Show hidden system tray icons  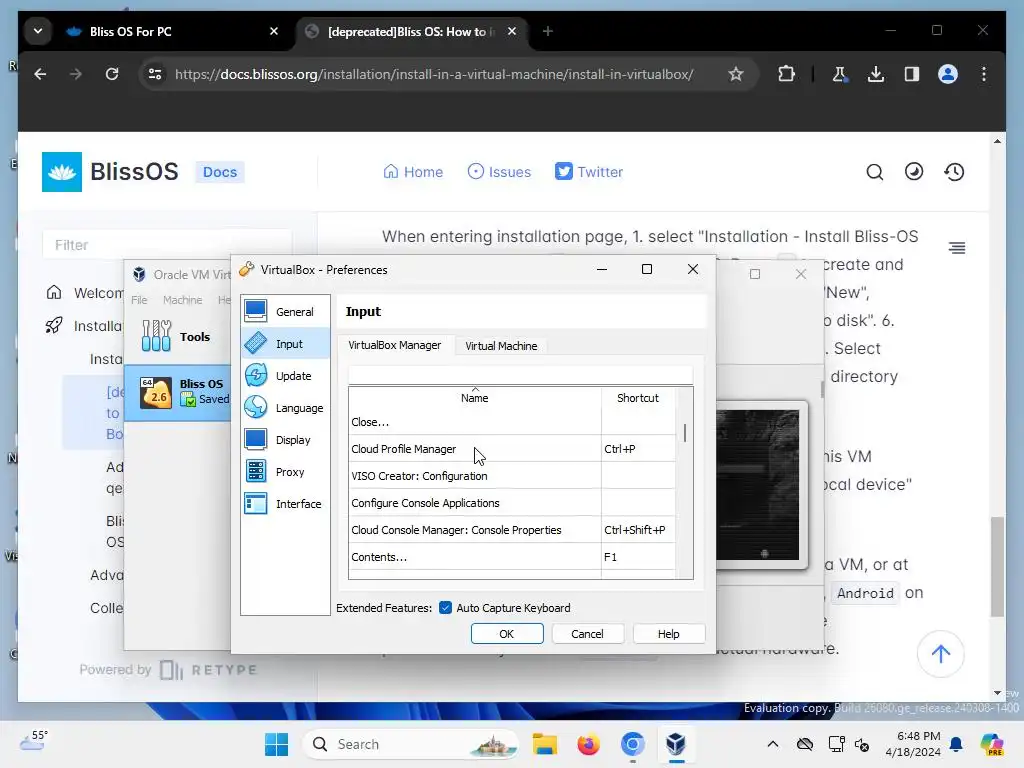pos(773,744)
